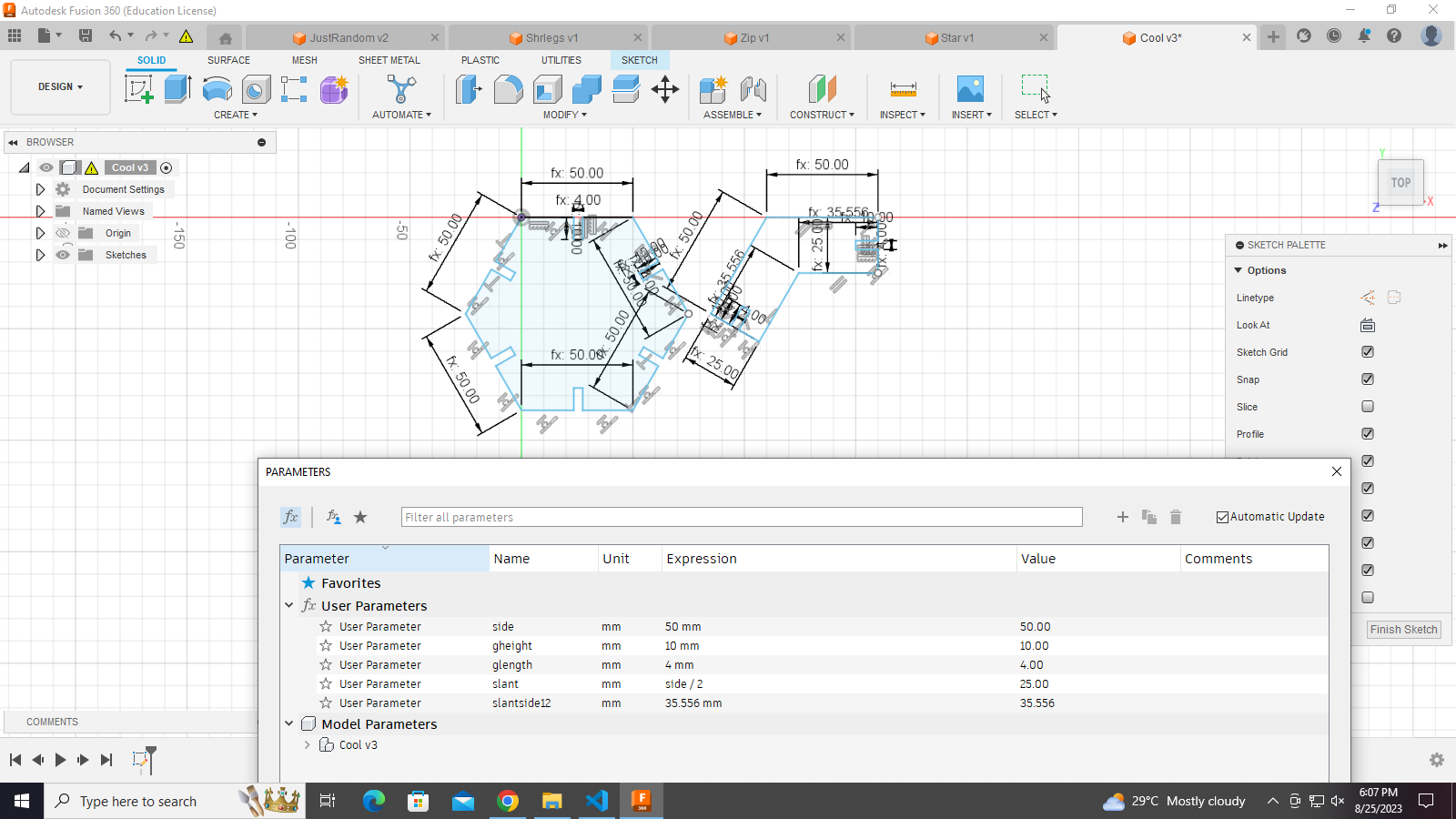This screenshot has width=1456, height=819.
Task: Select the Extrude tool icon
Action: pos(177,89)
